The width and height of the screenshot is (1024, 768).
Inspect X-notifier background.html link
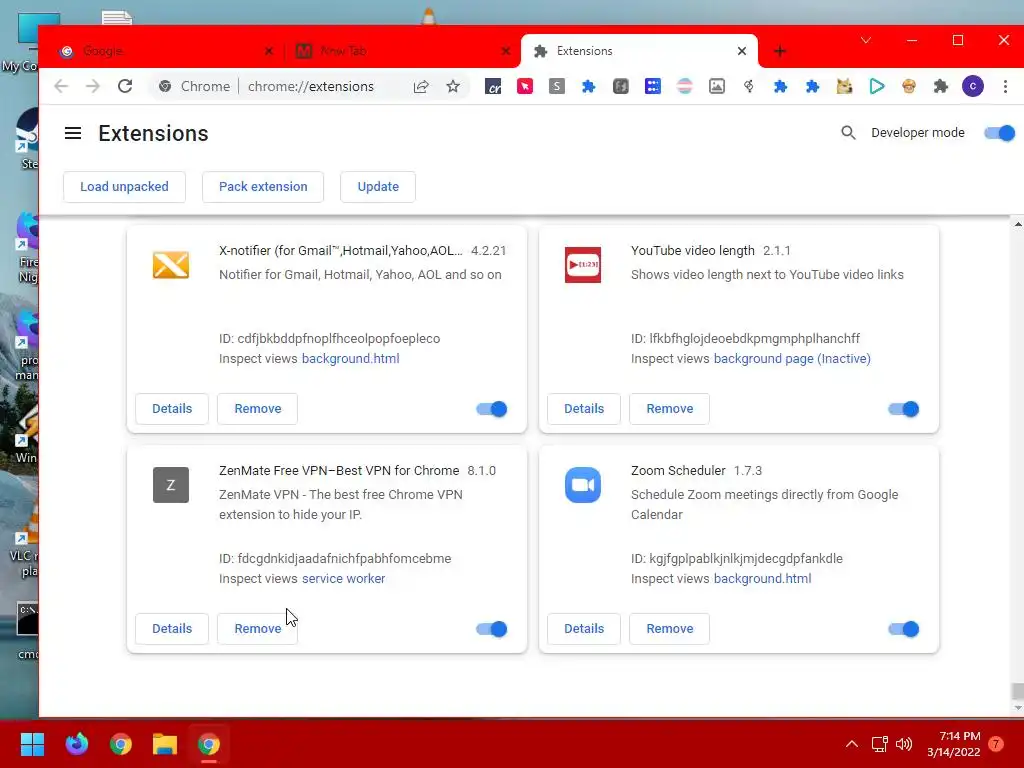[351, 359]
